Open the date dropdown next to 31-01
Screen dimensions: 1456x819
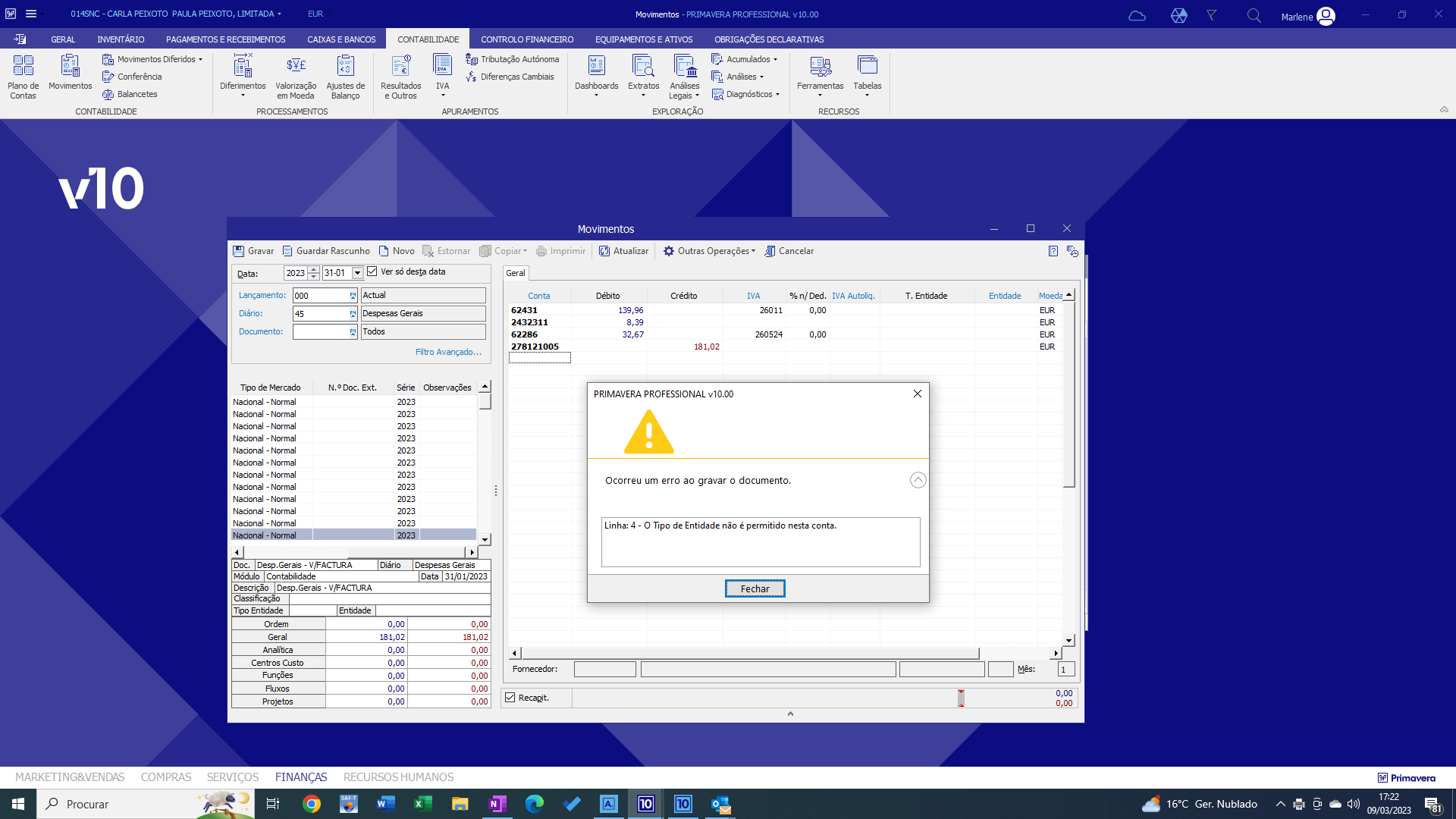pos(357,273)
